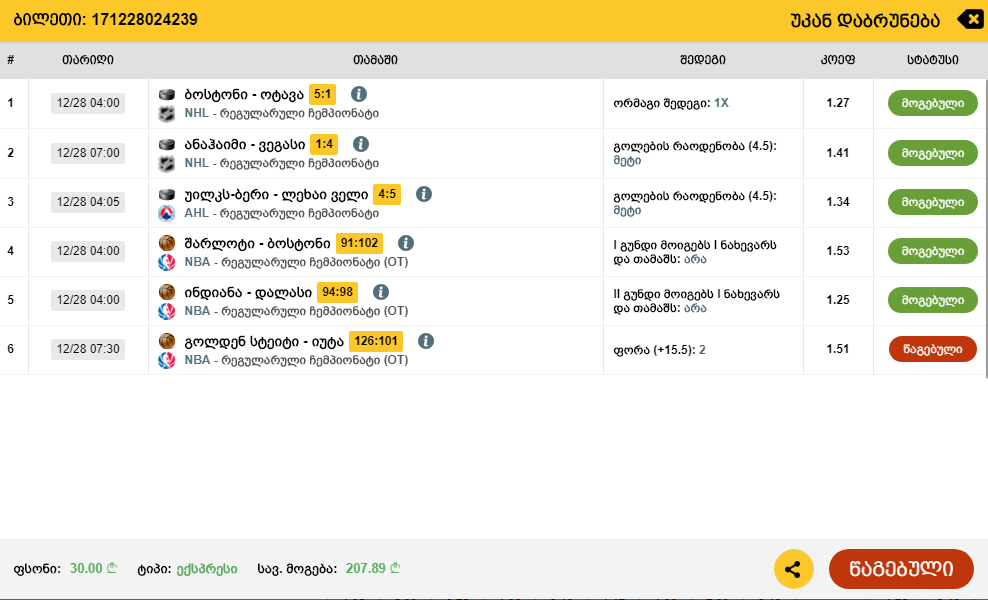Click potential win 207.89
Viewport: 988px width, 600px height.
(373, 568)
